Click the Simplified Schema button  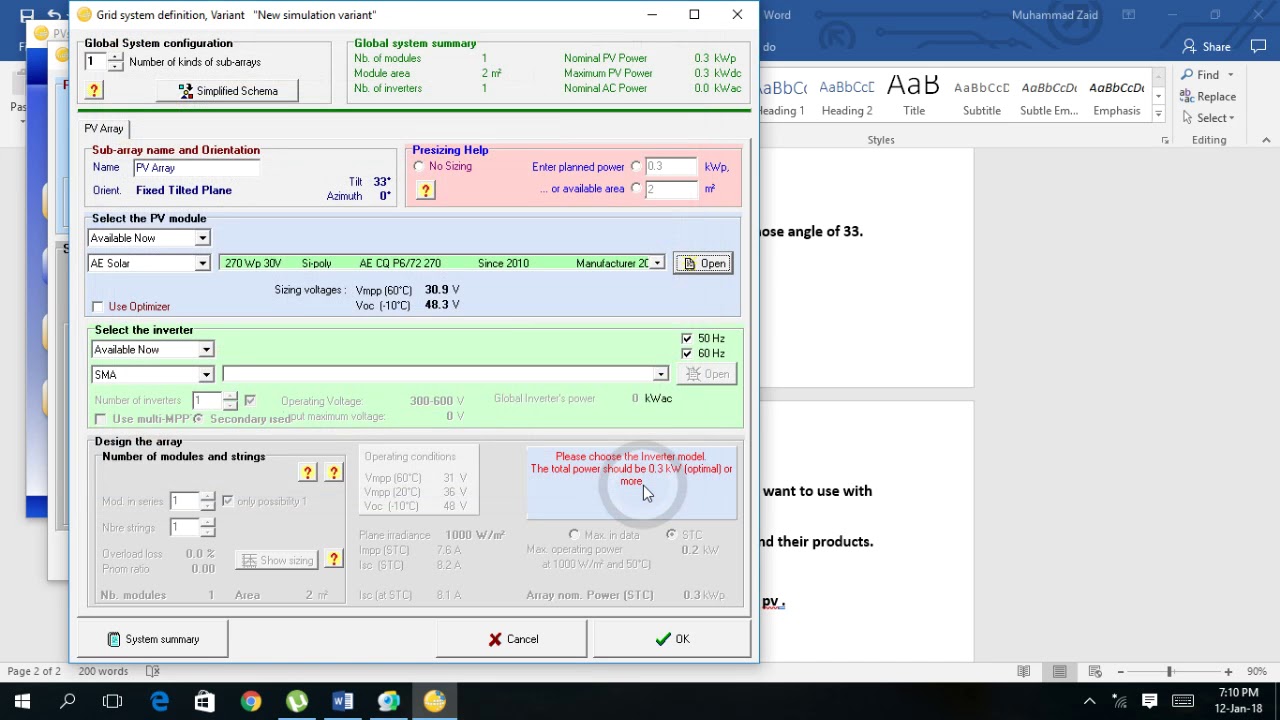pyautogui.click(x=228, y=91)
